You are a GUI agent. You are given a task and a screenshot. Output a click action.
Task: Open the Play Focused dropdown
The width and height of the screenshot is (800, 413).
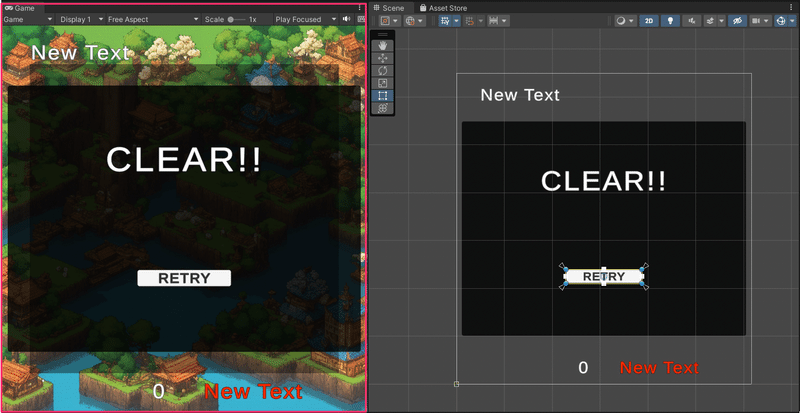click(x=306, y=19)
